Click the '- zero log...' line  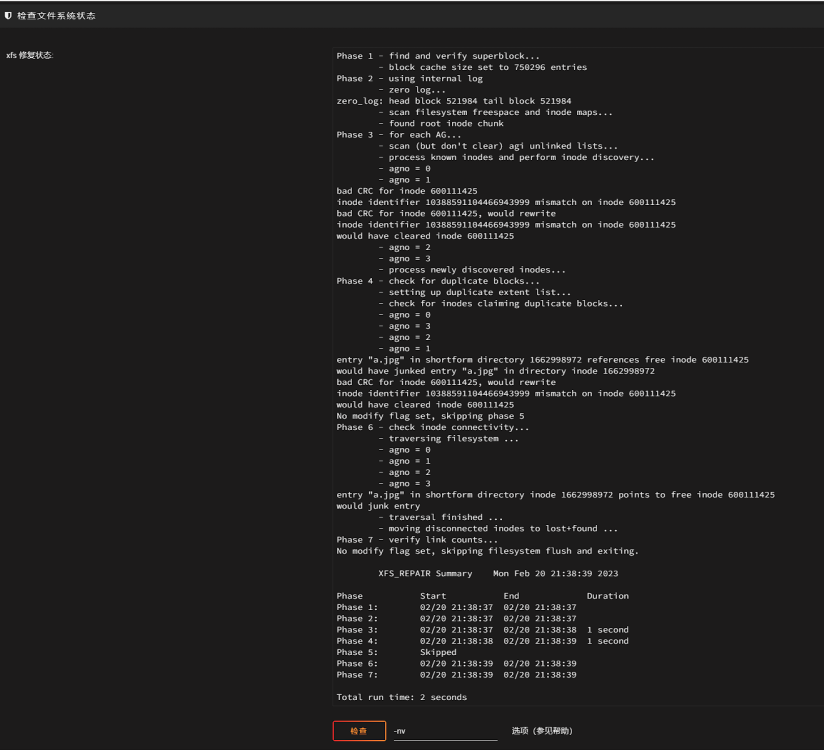[x=411, y=90]
